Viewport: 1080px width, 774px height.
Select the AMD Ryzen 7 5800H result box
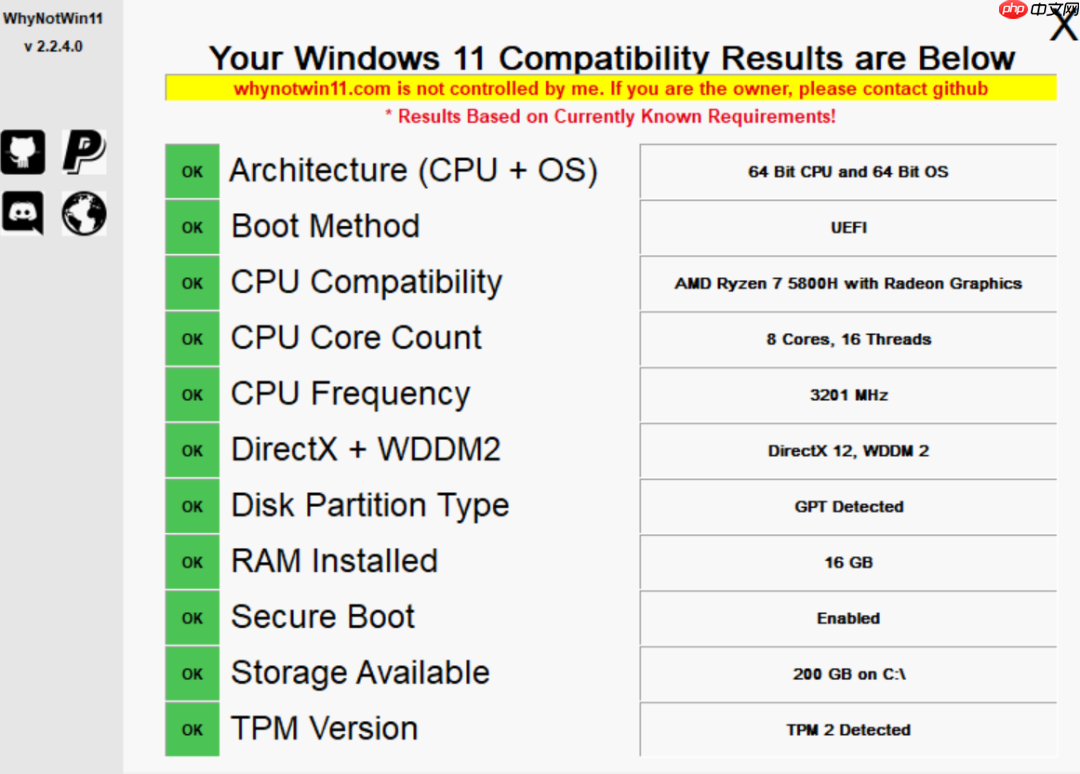[848, 283]
